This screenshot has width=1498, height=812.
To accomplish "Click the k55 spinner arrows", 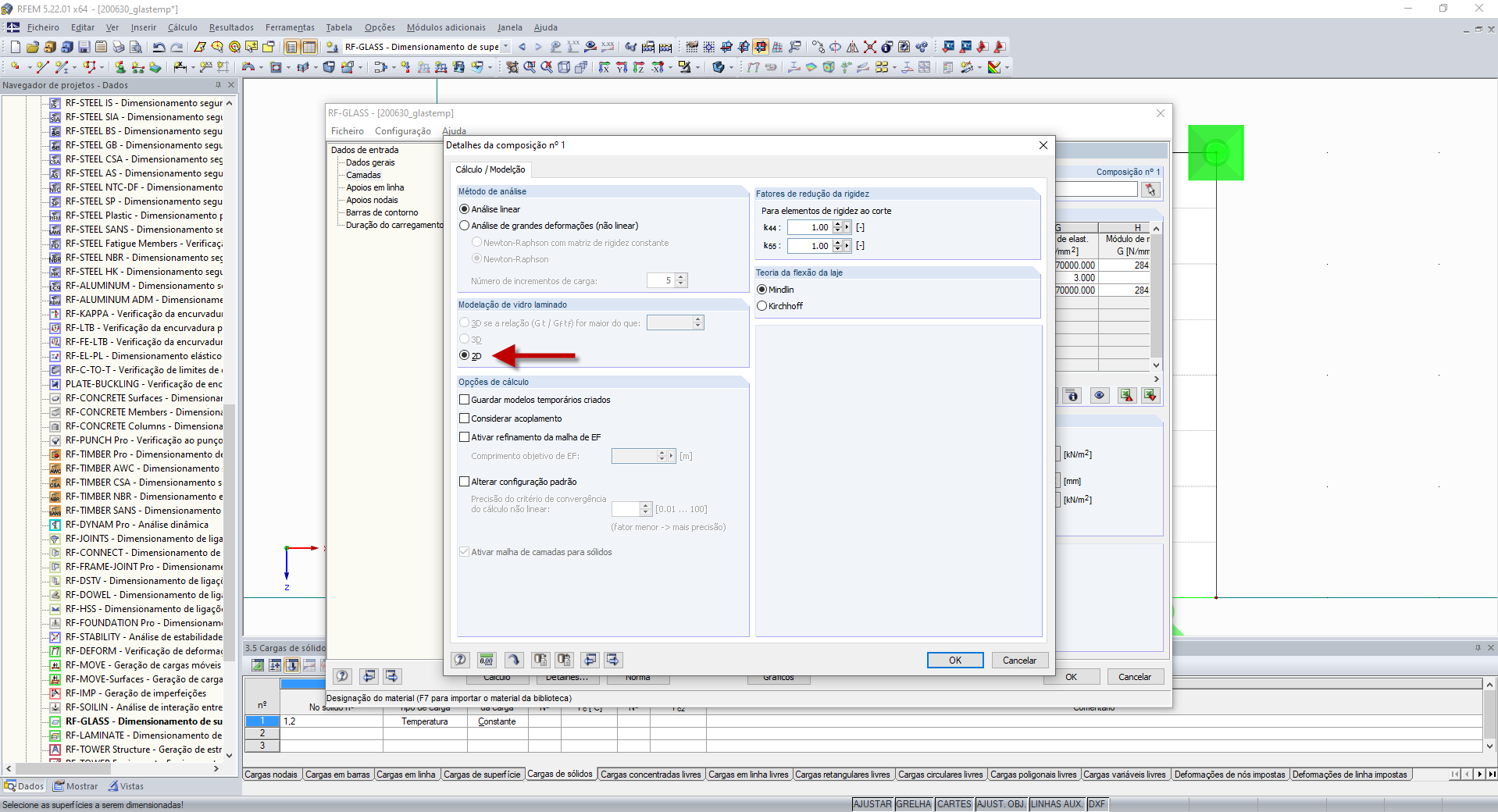I will point(837,246).
